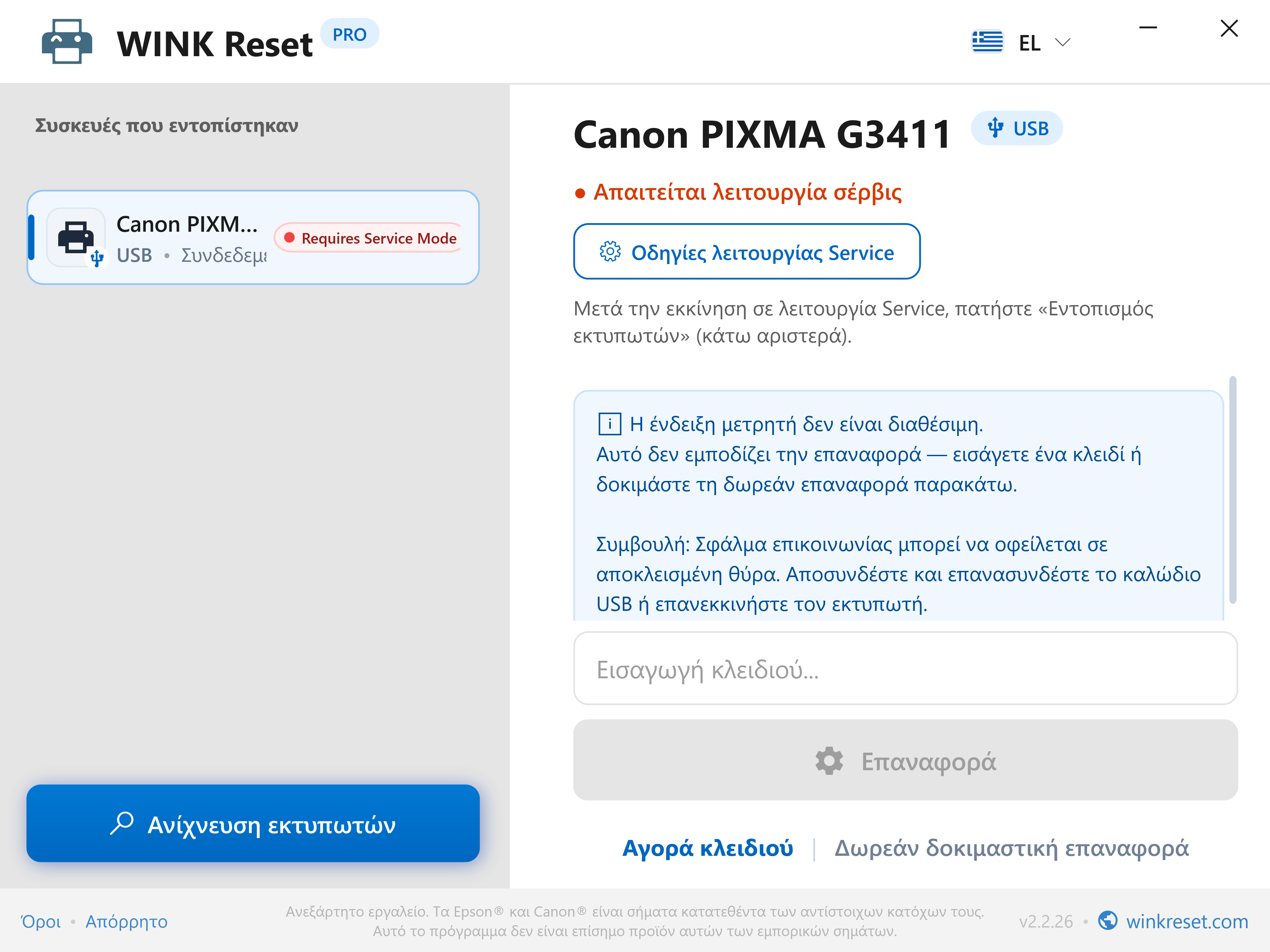Select the Canon PIXM... device card
Image resolution: width=1270 pixels, height=952 pixels.
(x=253, y=238)
